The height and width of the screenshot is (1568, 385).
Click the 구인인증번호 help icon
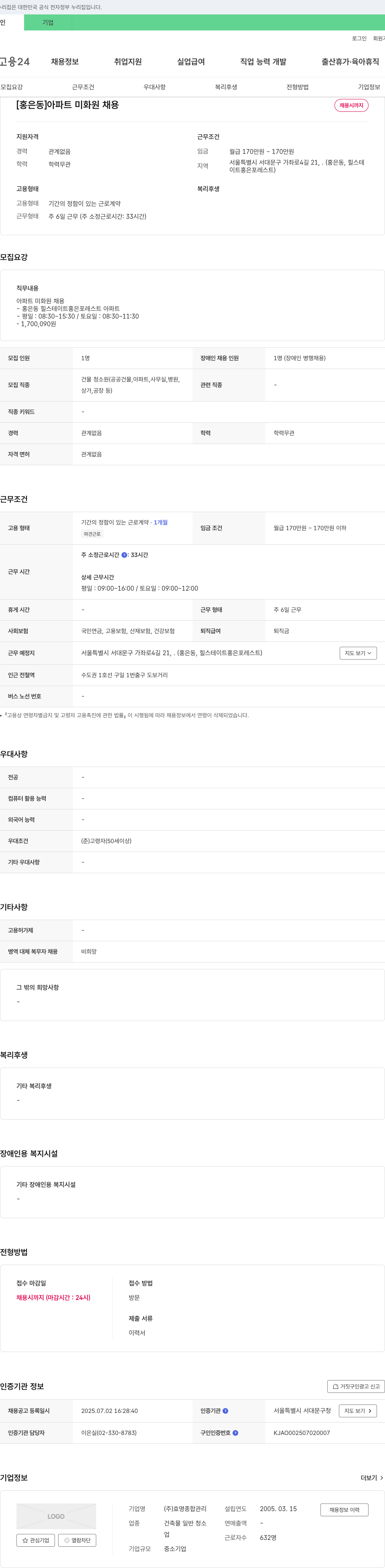pos(235,1433)
